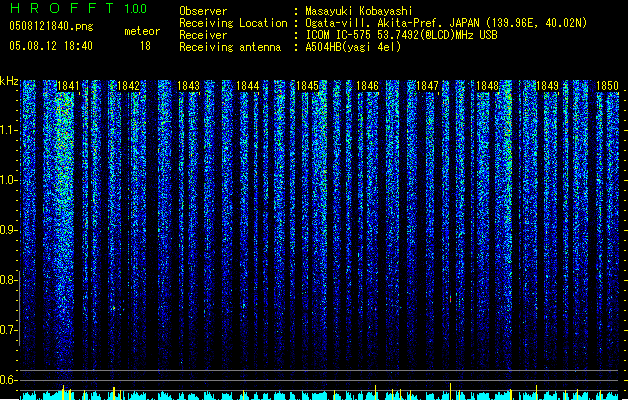The width and height of the screenshot is (629, 400).
Task: Click the date stamp 05.08.12 18:40
Action: coord(51,46)
